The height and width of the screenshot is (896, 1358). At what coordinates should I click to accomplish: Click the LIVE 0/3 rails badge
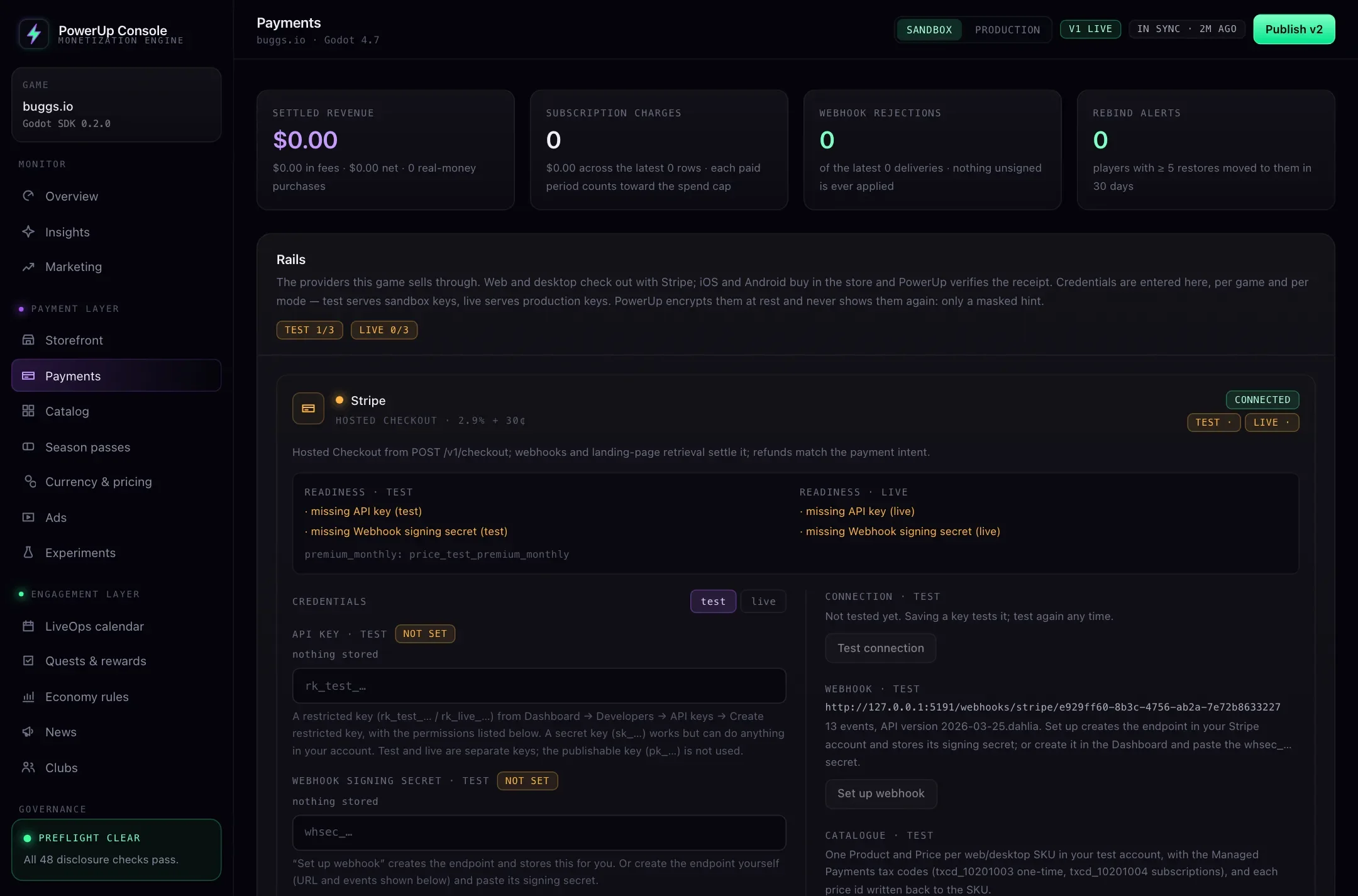point(384,330)
